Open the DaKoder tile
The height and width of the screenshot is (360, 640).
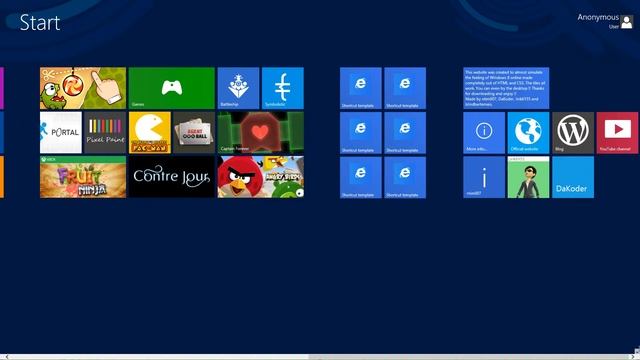(x=573, y=177)
